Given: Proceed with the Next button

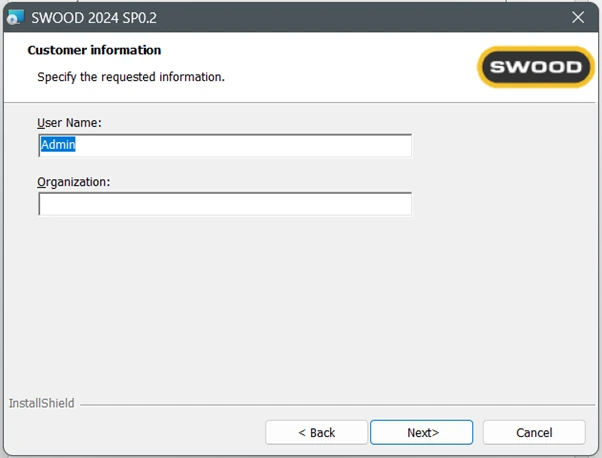Looking at the screenshot, I should pos(422,432).
